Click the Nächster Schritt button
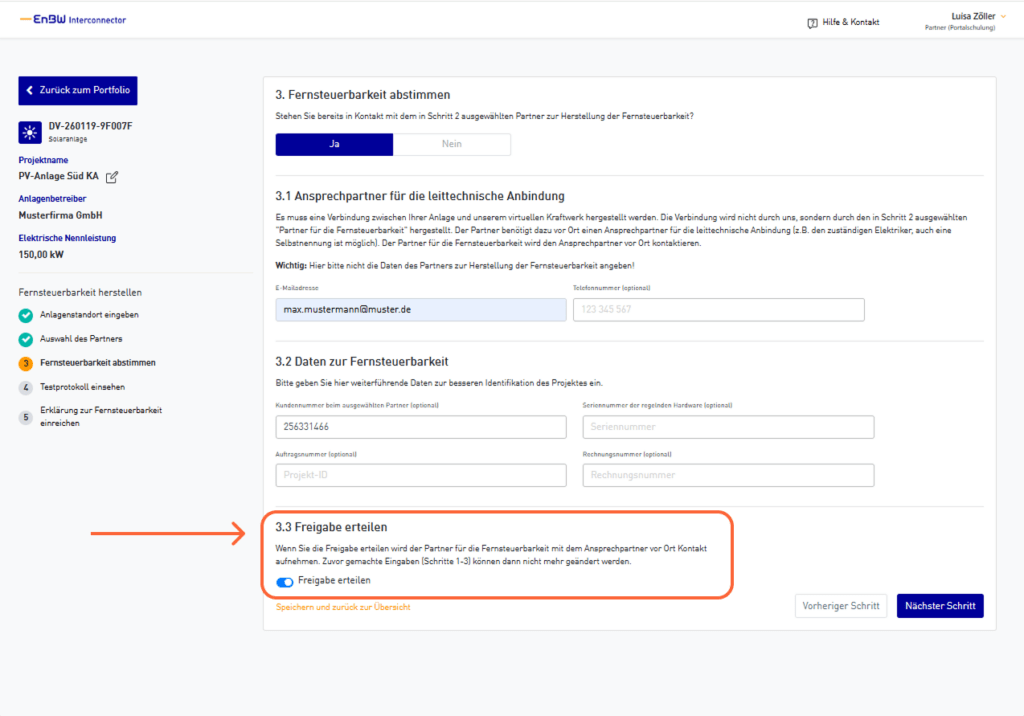Viewport: 1024px width, 716px height. (x=939, y=606)
